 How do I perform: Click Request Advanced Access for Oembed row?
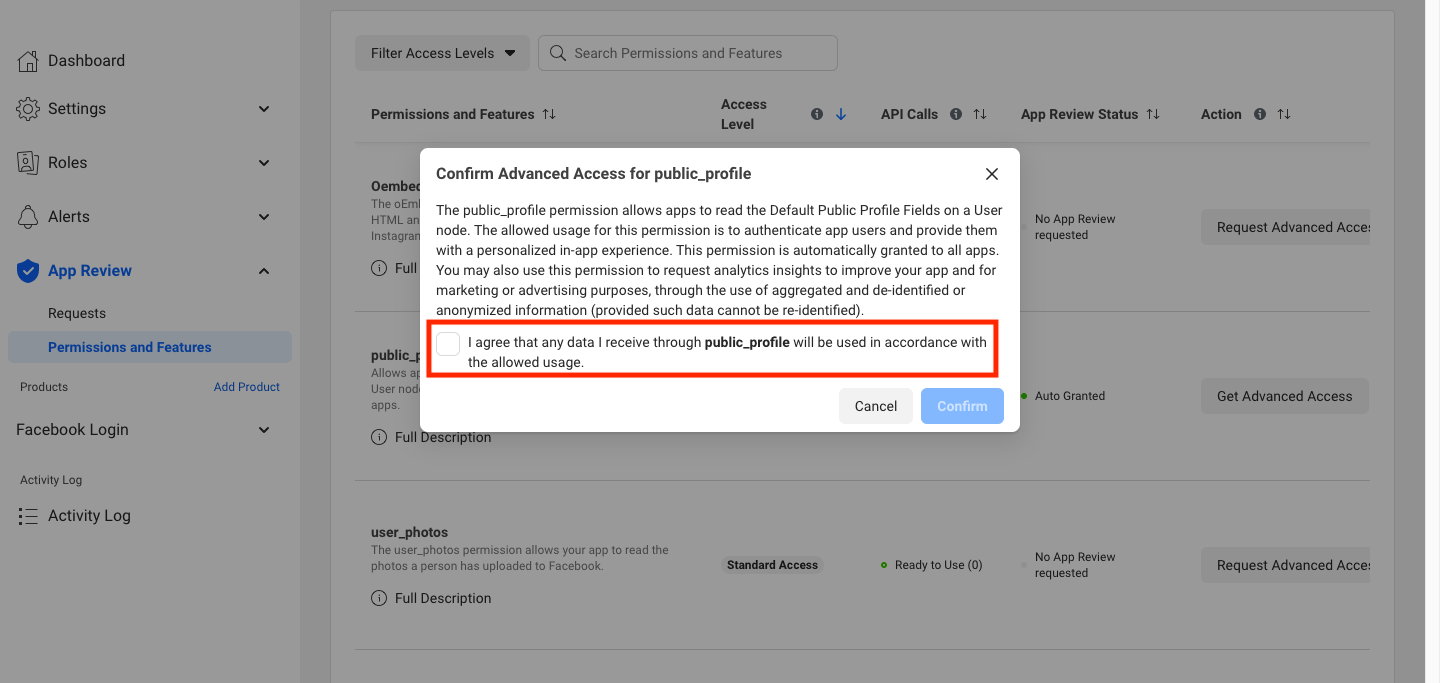pos(1285,227)
